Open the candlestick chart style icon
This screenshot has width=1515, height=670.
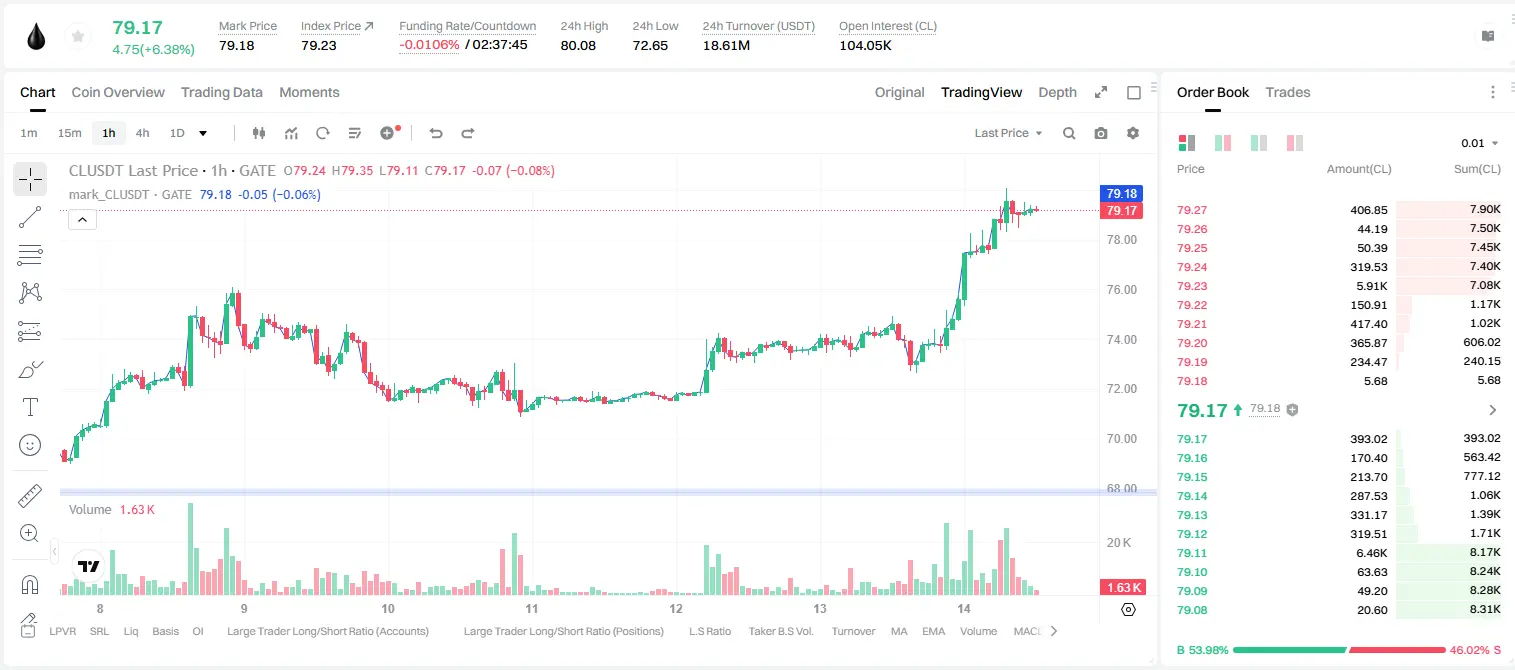pyautogui.click(x=259, y=133)
